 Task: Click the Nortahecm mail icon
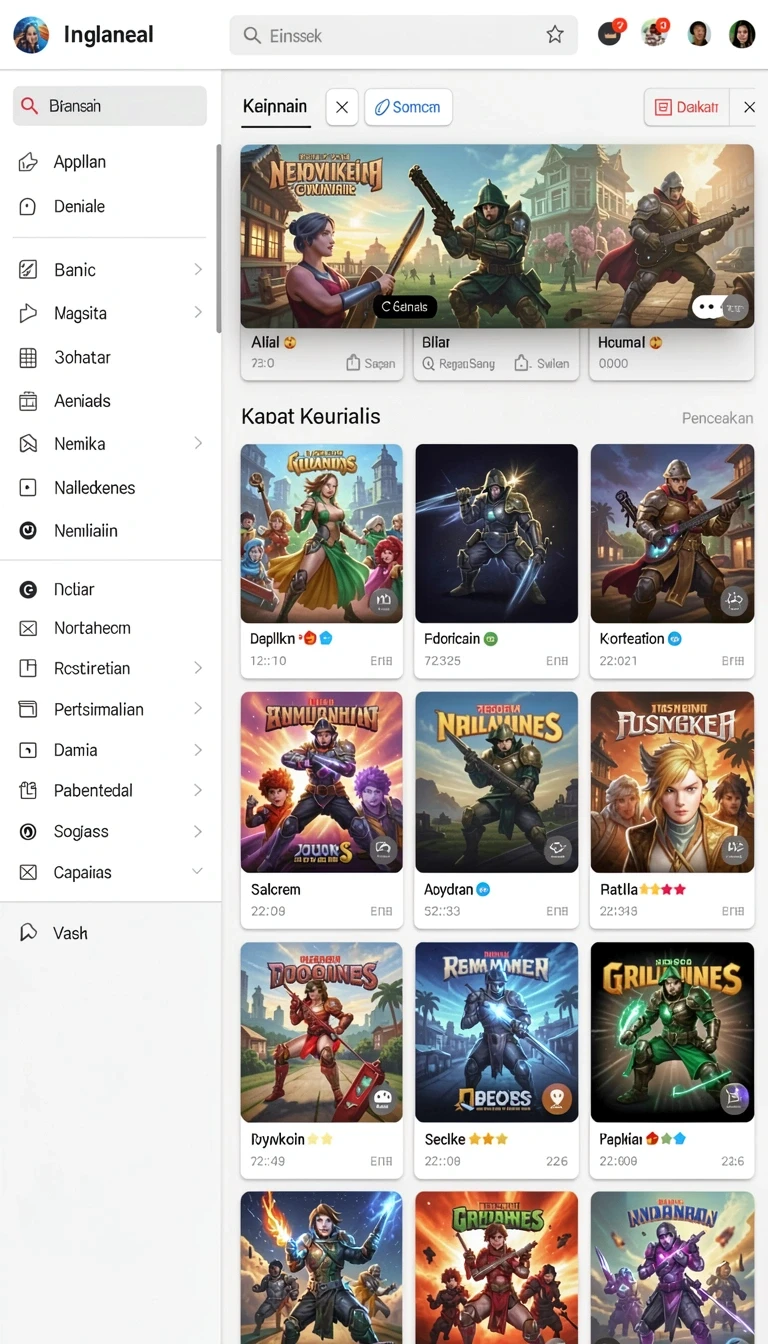point(28,628)
